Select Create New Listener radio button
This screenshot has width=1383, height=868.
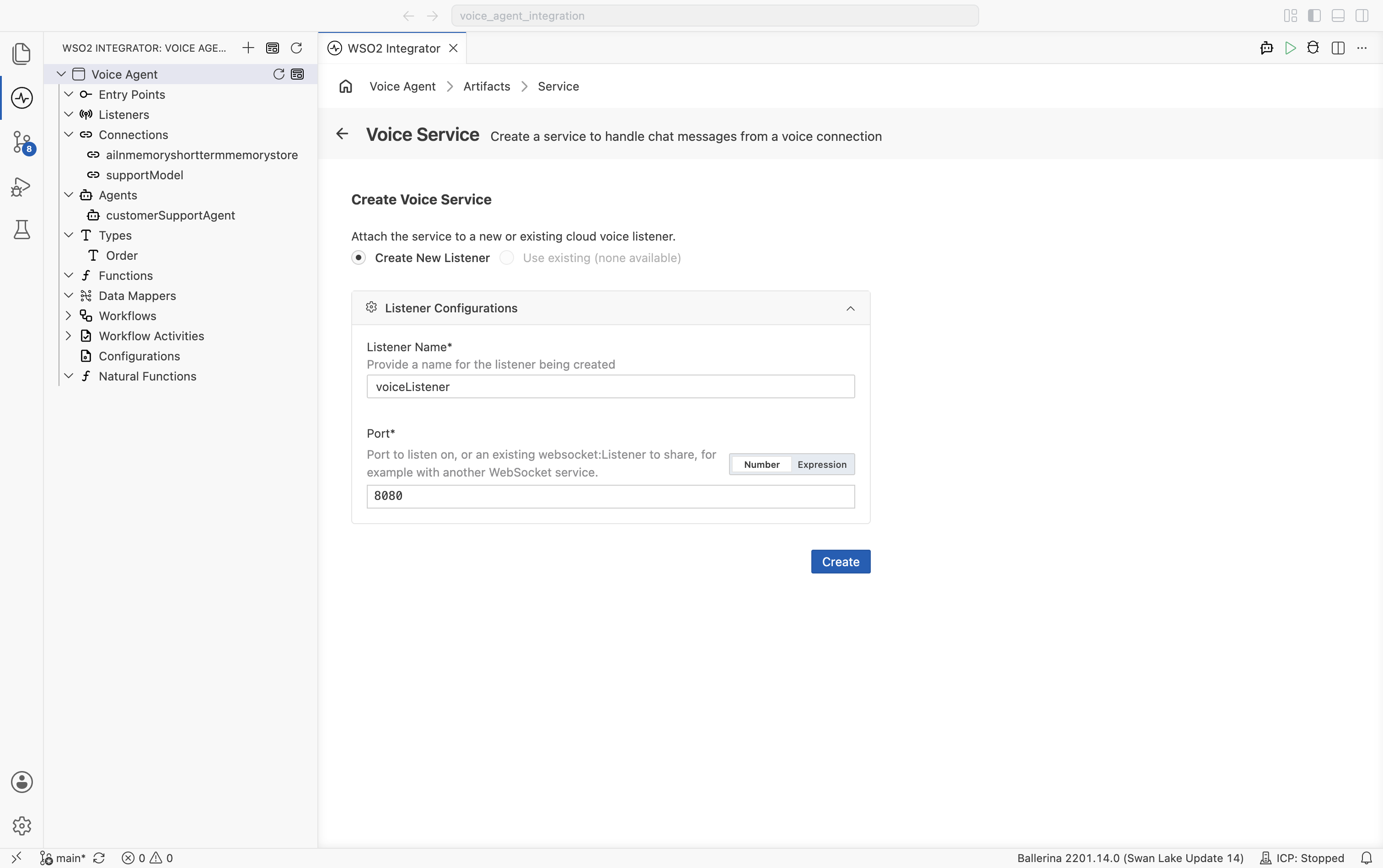(359, 258)
